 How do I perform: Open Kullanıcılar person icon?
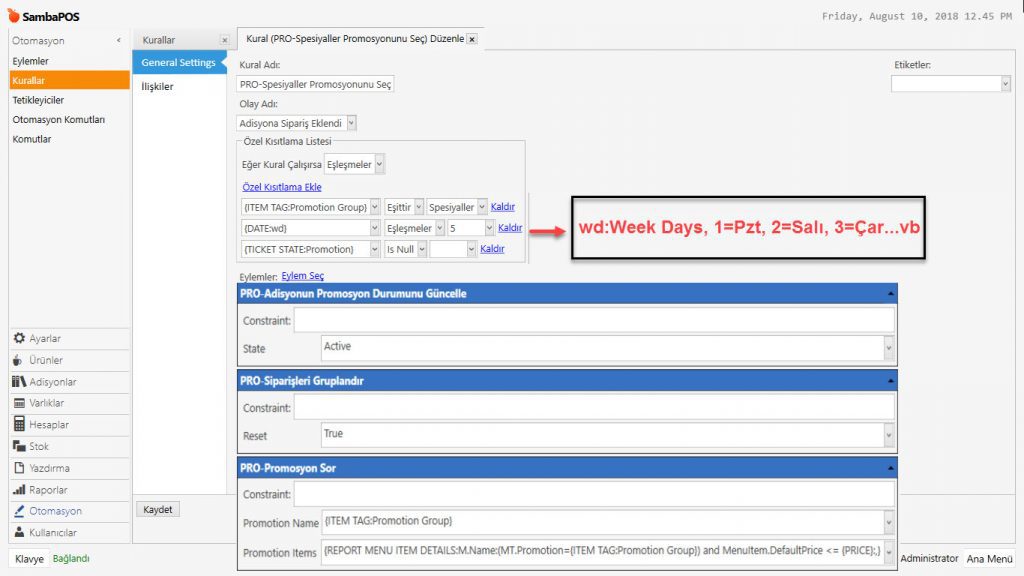click(x=19, y=532)
